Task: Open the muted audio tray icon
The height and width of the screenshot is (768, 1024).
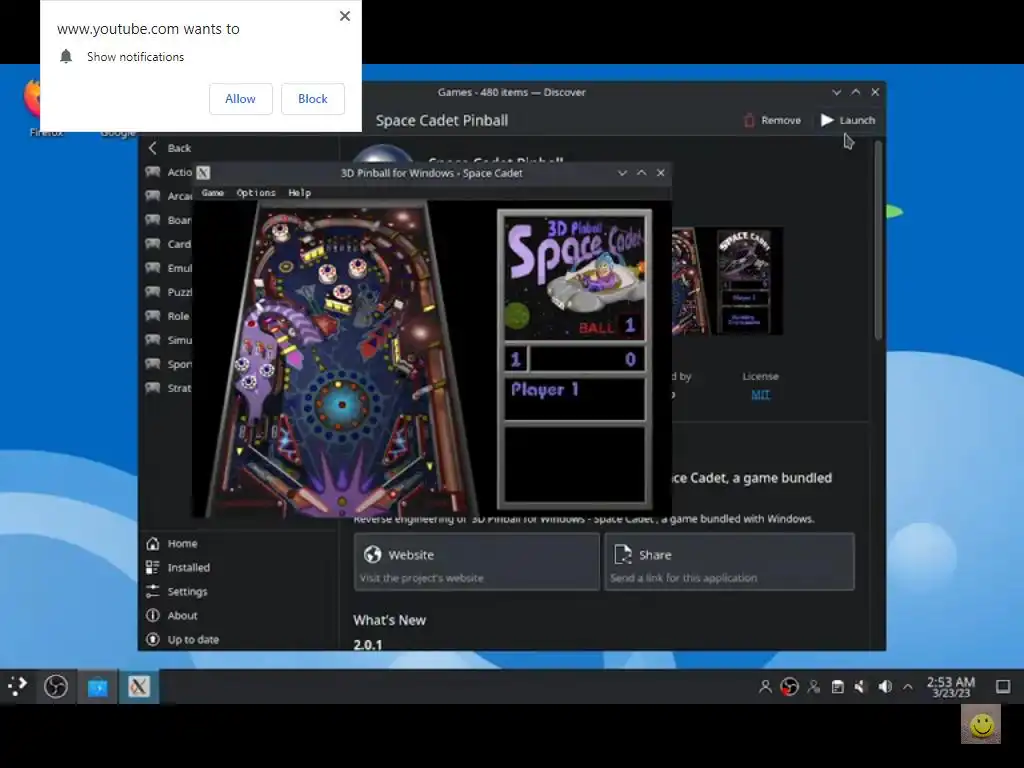Action: click(861, 686)
